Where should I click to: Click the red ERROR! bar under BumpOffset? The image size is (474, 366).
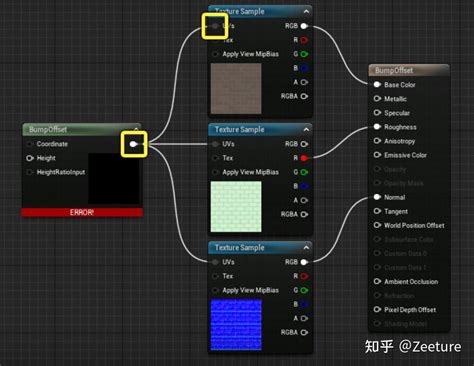coord(82,212)
